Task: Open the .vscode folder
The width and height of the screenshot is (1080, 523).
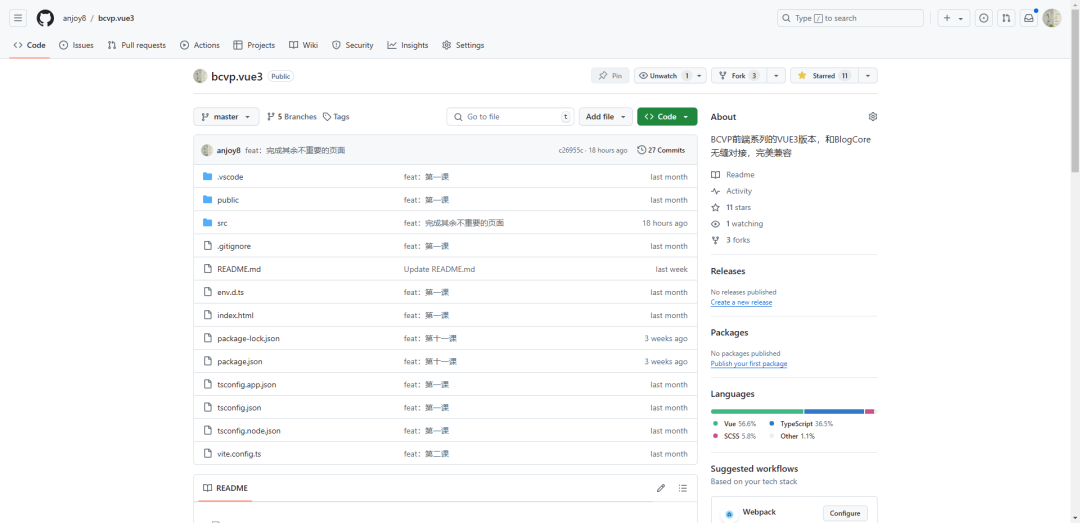Action: [230, 177]
